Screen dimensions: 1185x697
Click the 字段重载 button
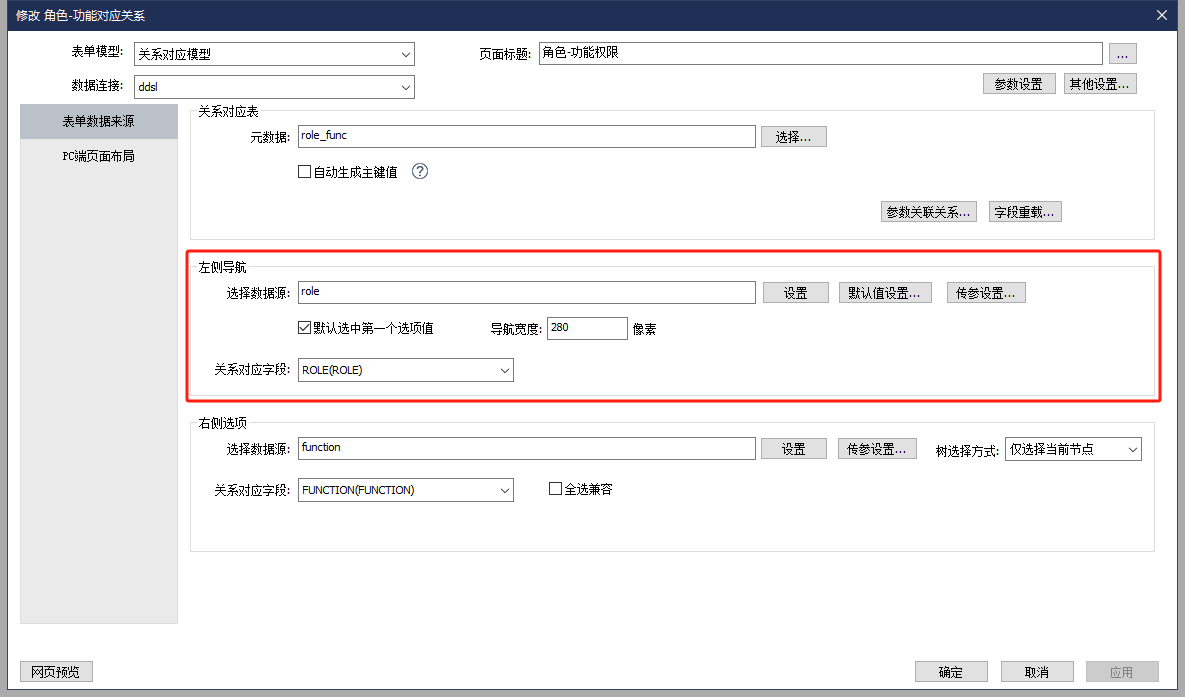(x=1024, y=212)
